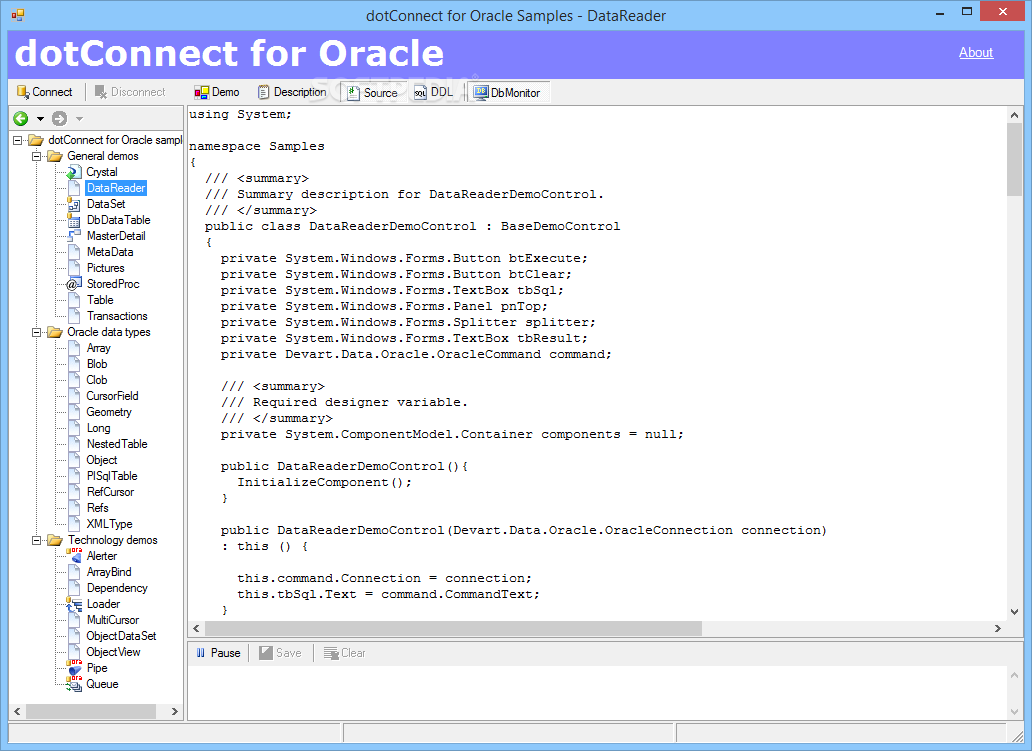Click the source code horizontal scrollbar thumb

click(453, 629)
